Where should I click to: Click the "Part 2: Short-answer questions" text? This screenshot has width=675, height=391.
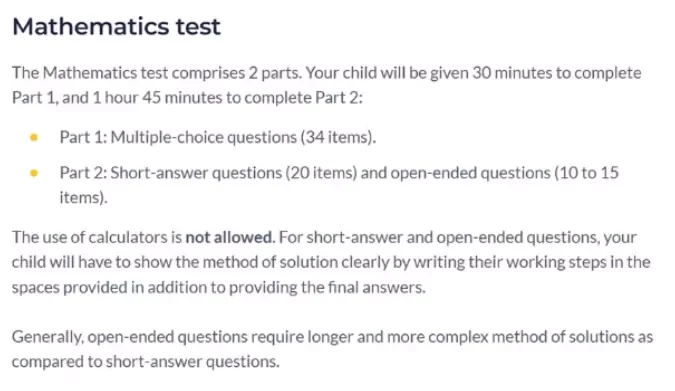[170, 173]
